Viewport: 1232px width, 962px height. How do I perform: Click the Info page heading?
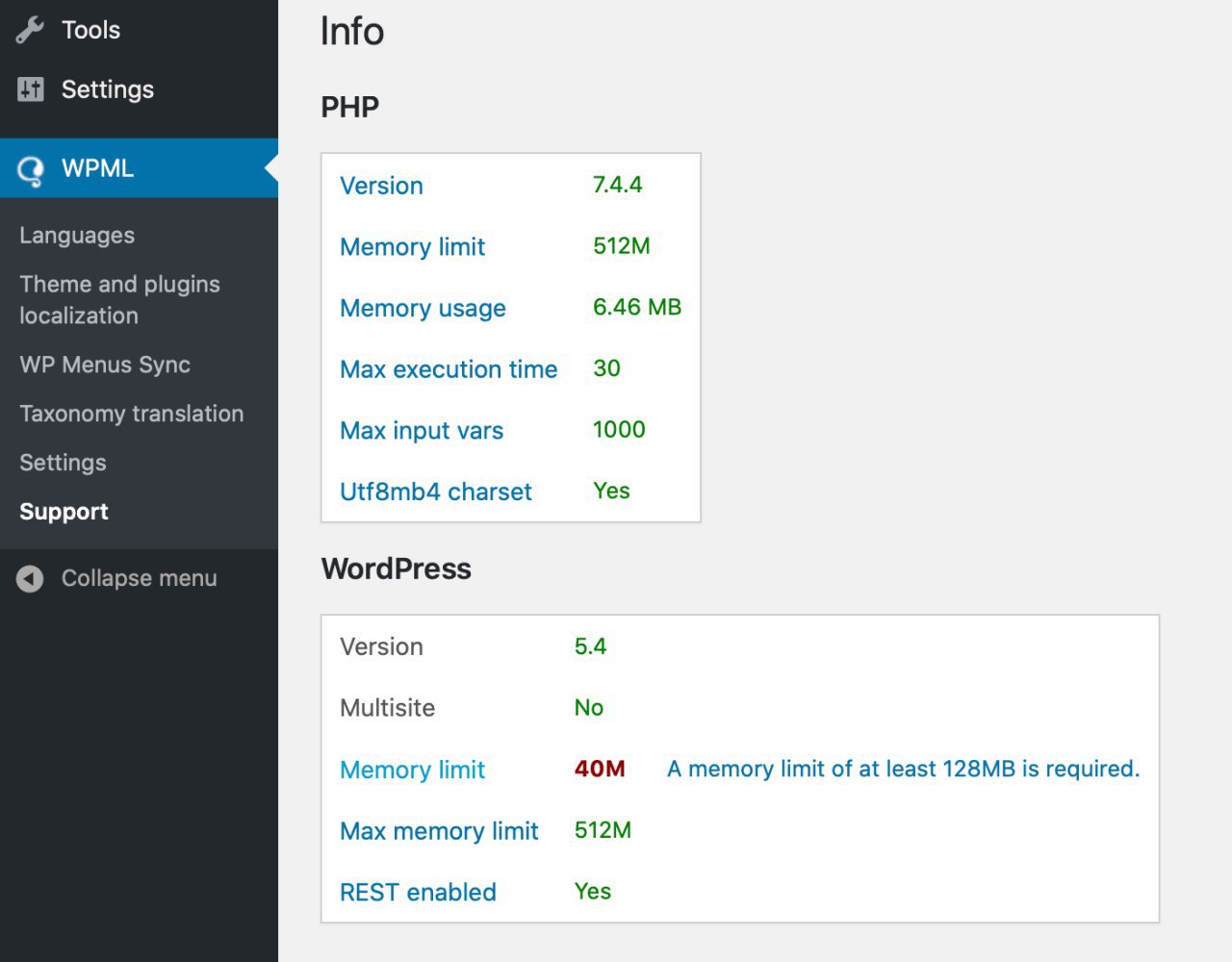(x=351, y=31)
